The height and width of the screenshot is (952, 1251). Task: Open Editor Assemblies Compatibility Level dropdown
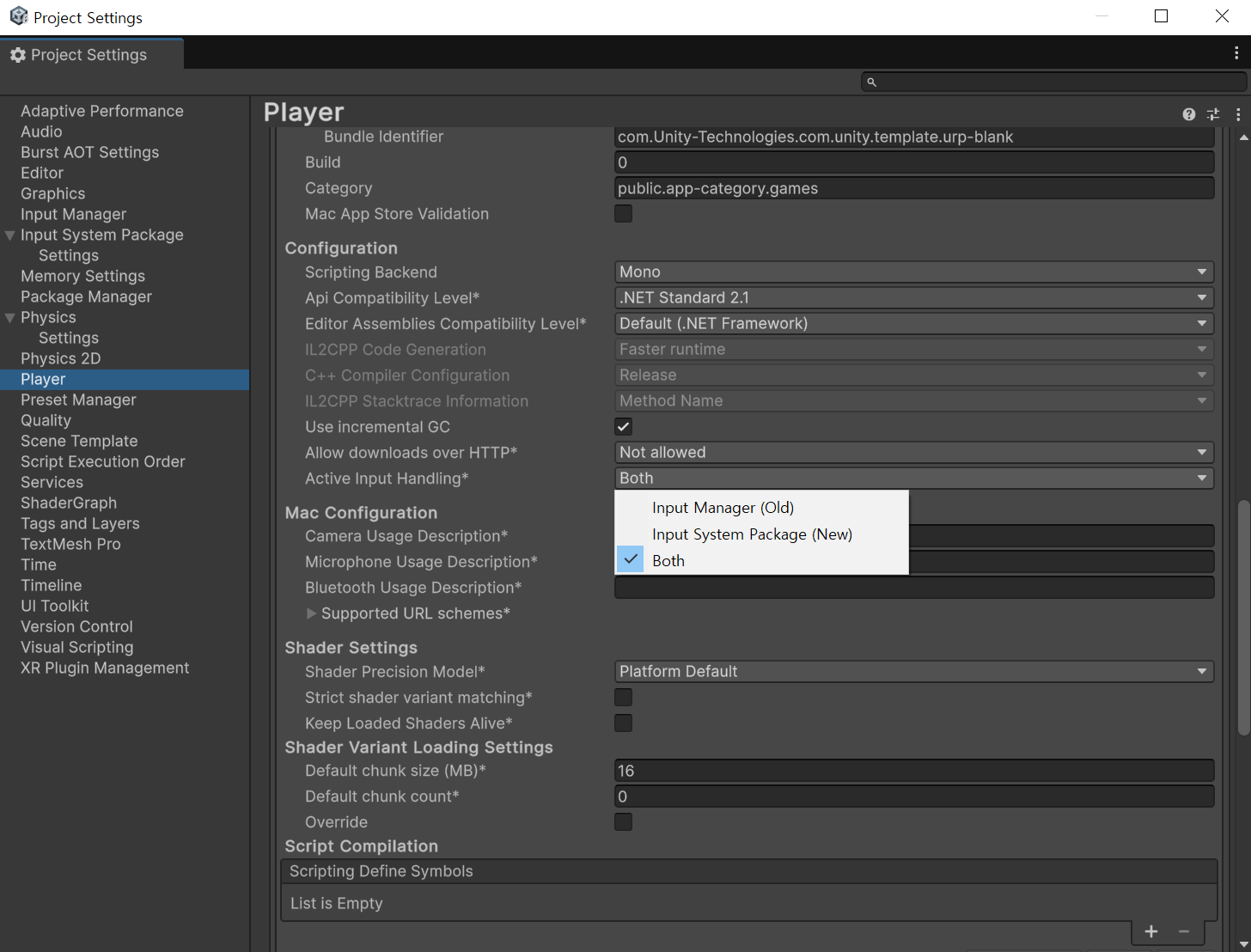coord(914,323)
